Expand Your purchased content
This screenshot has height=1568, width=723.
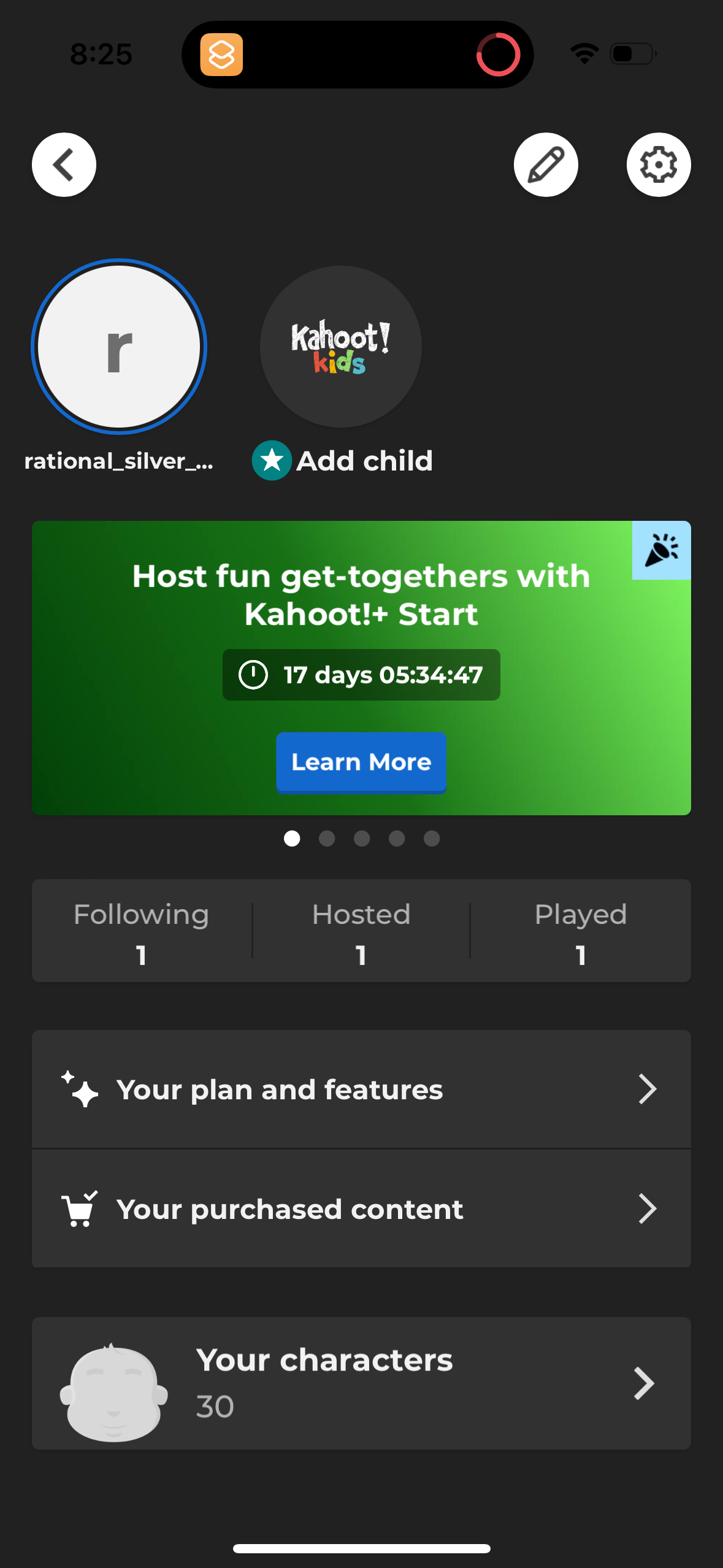point(361,1208)
